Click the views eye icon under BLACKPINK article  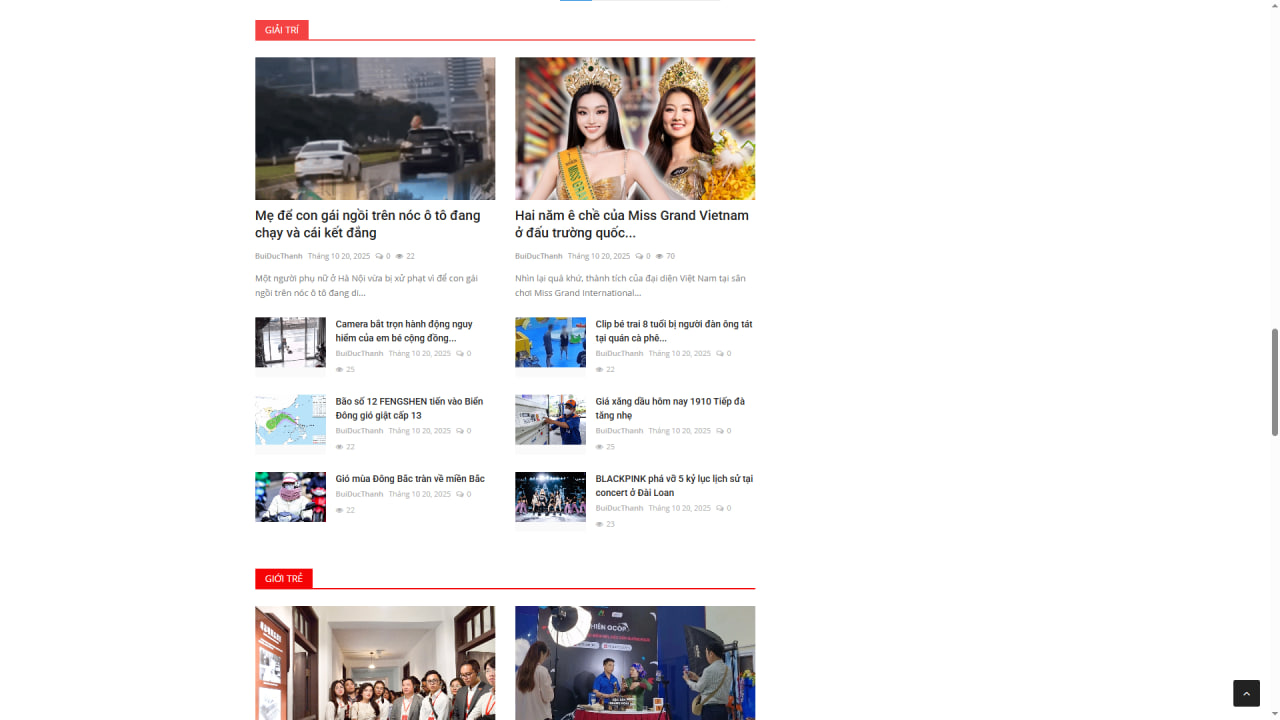(x=599, y=524)
